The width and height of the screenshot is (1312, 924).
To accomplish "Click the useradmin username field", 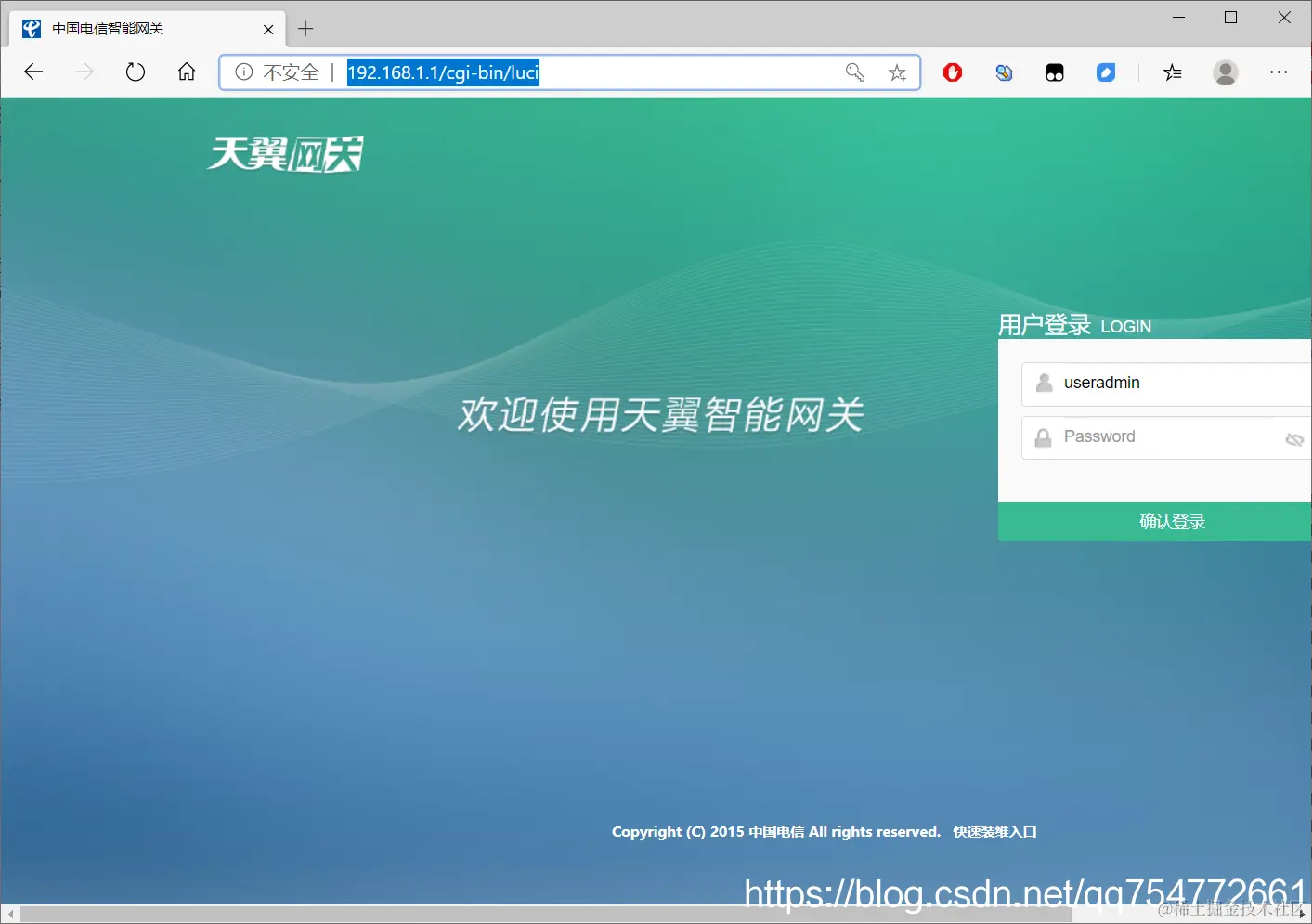I will (x=1161, y=383).
